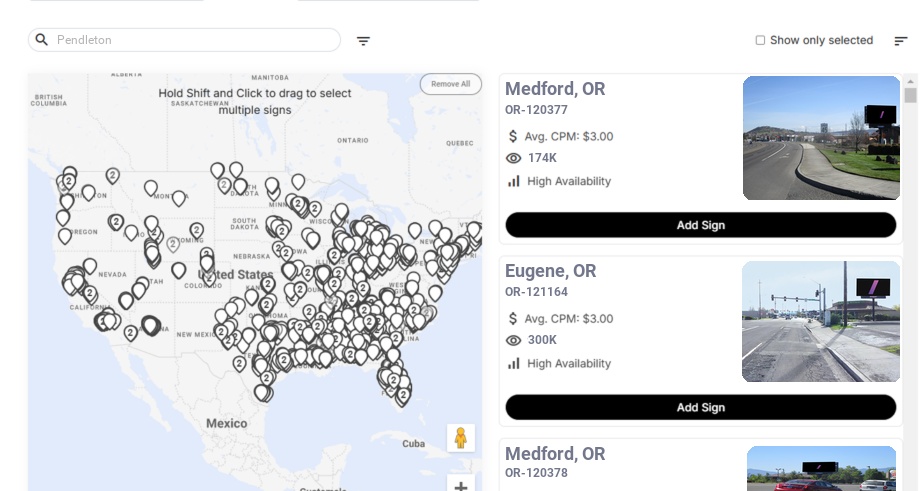The width and height of the screenshot is (920, 491).
Task: Click the search magnifier icon
Action: 42,40
